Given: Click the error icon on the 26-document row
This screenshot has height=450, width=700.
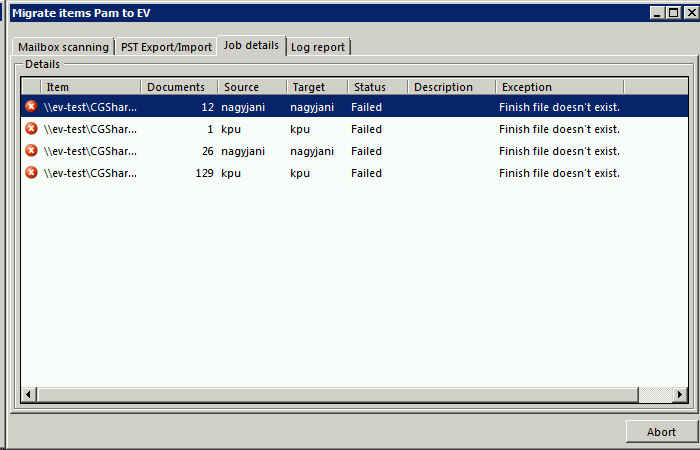Looking at the screenshot, I should coord(31,151).
